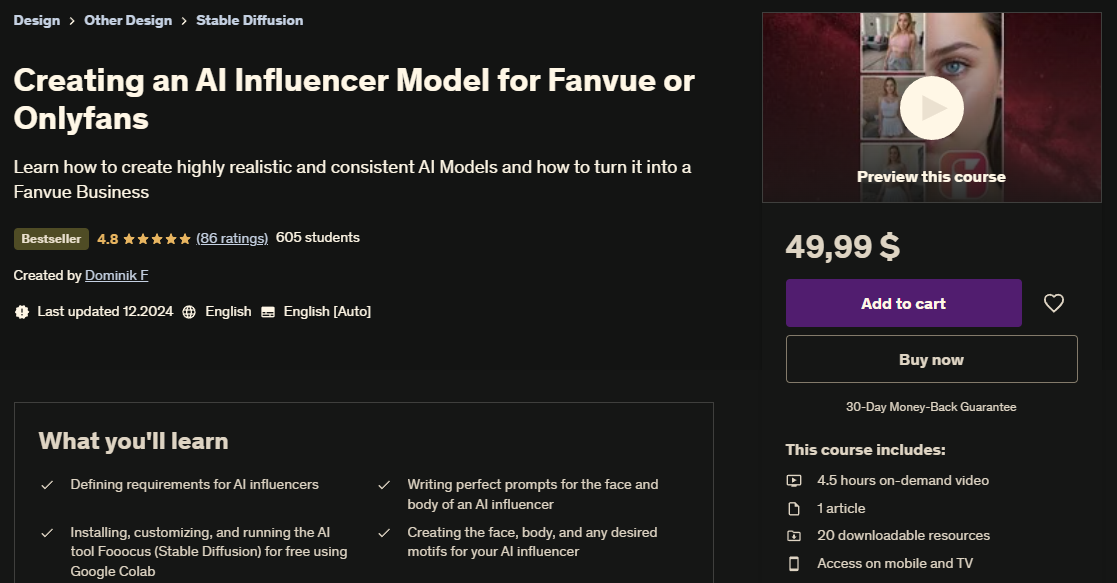Image resolution: width=1117 pixels, height=583 pixels.
Task: Click the globe language icon
Action: tap(190, 312)
